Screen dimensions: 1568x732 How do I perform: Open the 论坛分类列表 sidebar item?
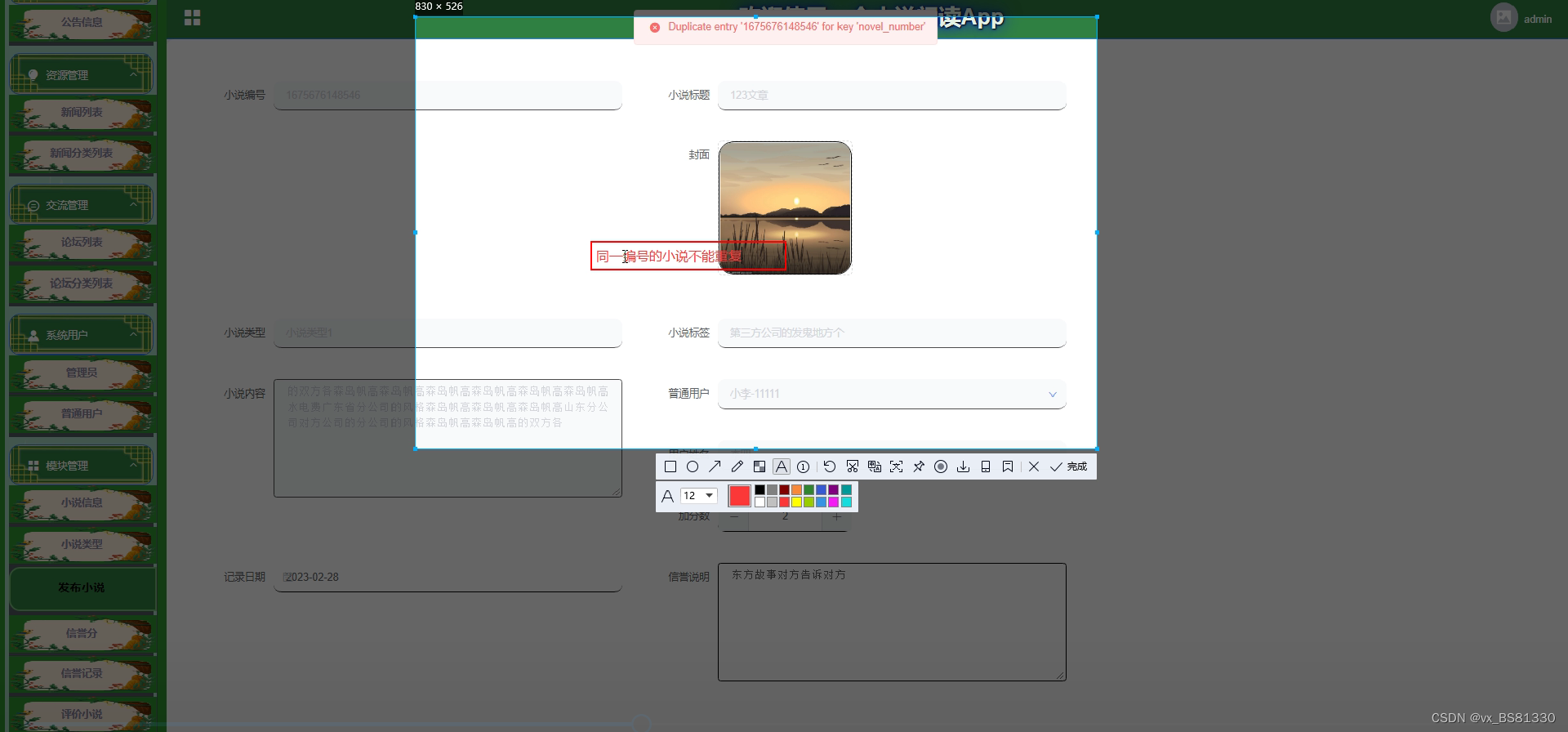click(x=82, y=283)
